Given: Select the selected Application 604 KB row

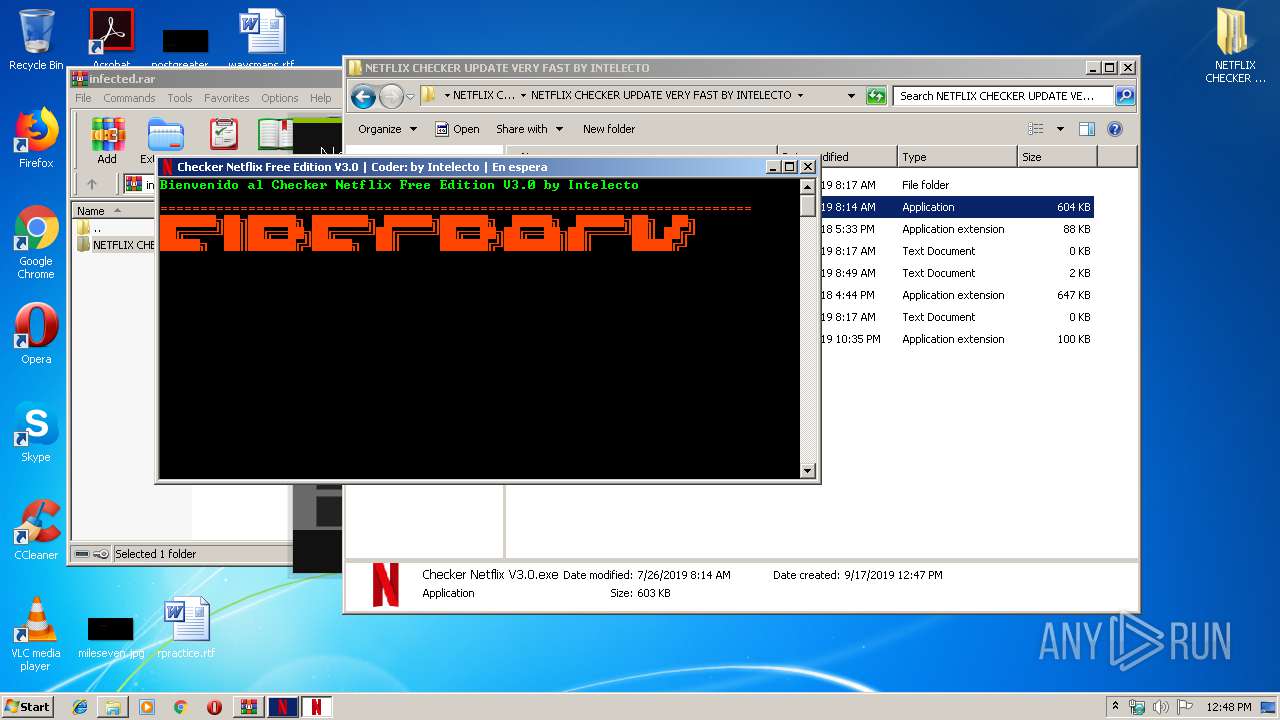Looking at the screenshot, I should click(957, 207).
